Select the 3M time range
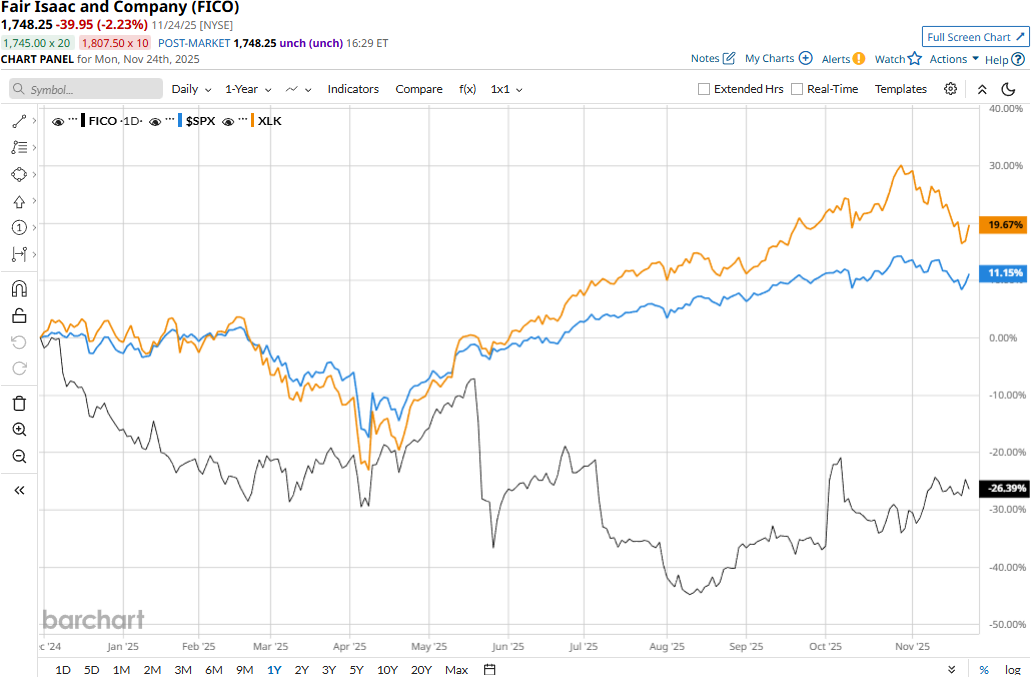 pyautogui.click(x=182, y=670)
